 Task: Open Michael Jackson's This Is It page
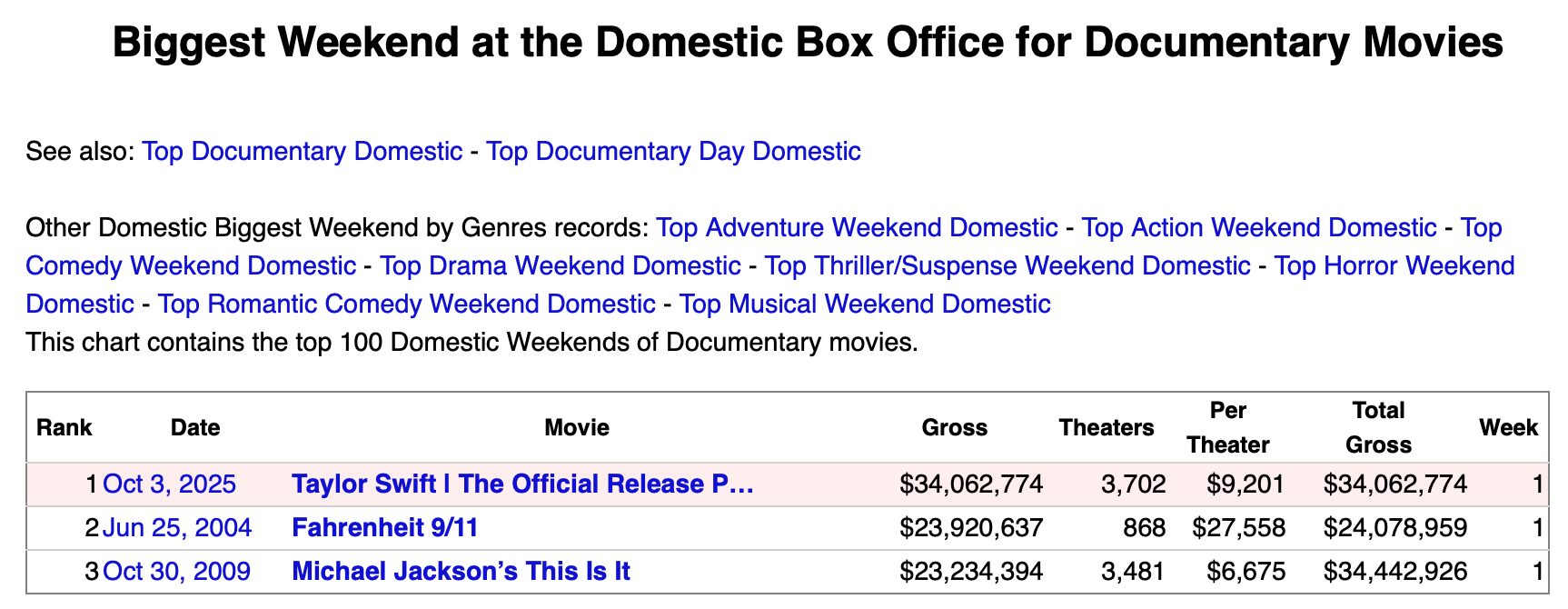pos(461,572)
